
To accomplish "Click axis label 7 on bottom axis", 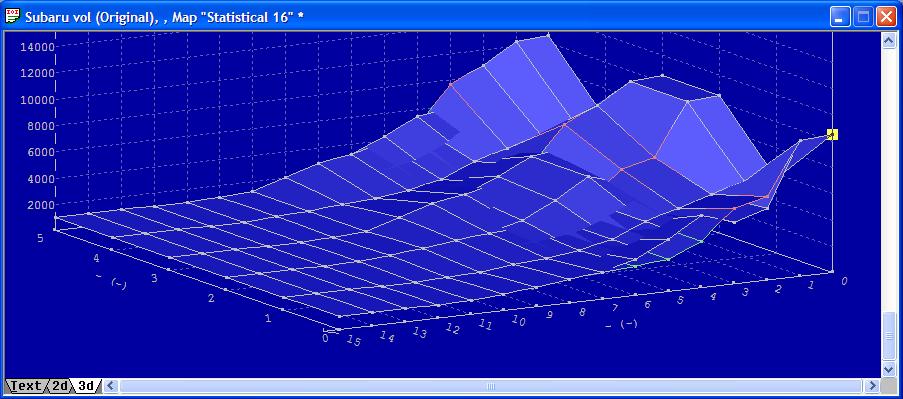I will 615,308.
